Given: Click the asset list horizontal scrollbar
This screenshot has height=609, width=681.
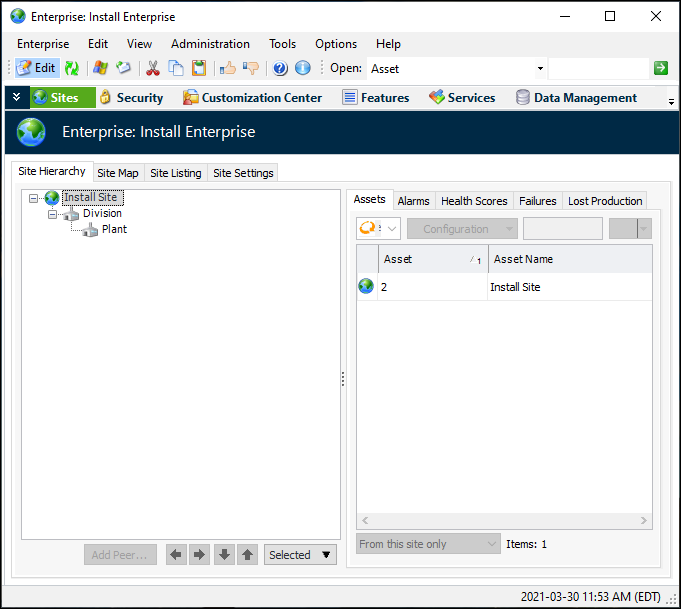Looking at the screenshot, I should 504,521.
